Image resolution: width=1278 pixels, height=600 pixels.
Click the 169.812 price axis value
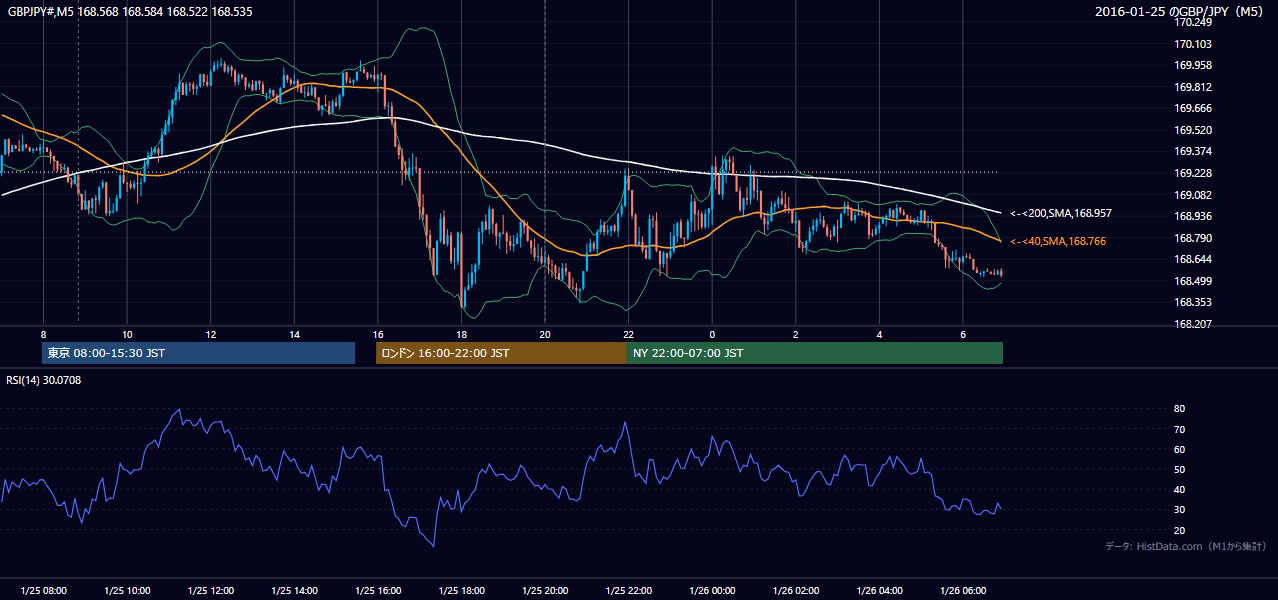[x=1192, y=87]
